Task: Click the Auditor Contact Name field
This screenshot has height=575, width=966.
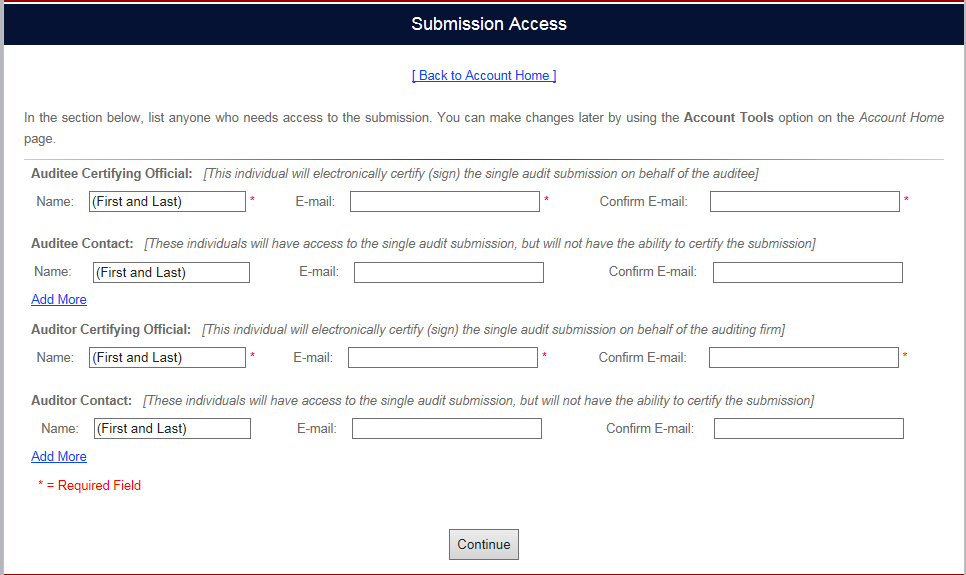Action: pyautogui.click(x=172, y=429)
